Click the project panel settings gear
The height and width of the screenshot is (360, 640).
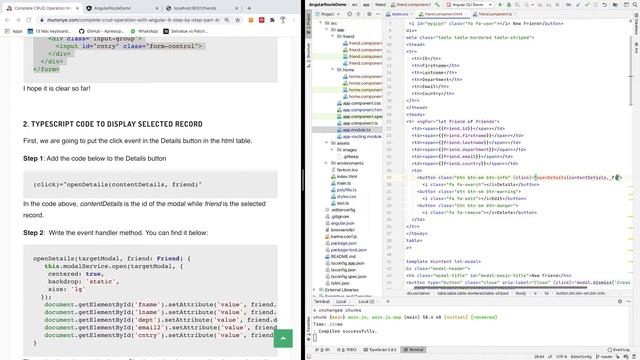pos(369,14)
